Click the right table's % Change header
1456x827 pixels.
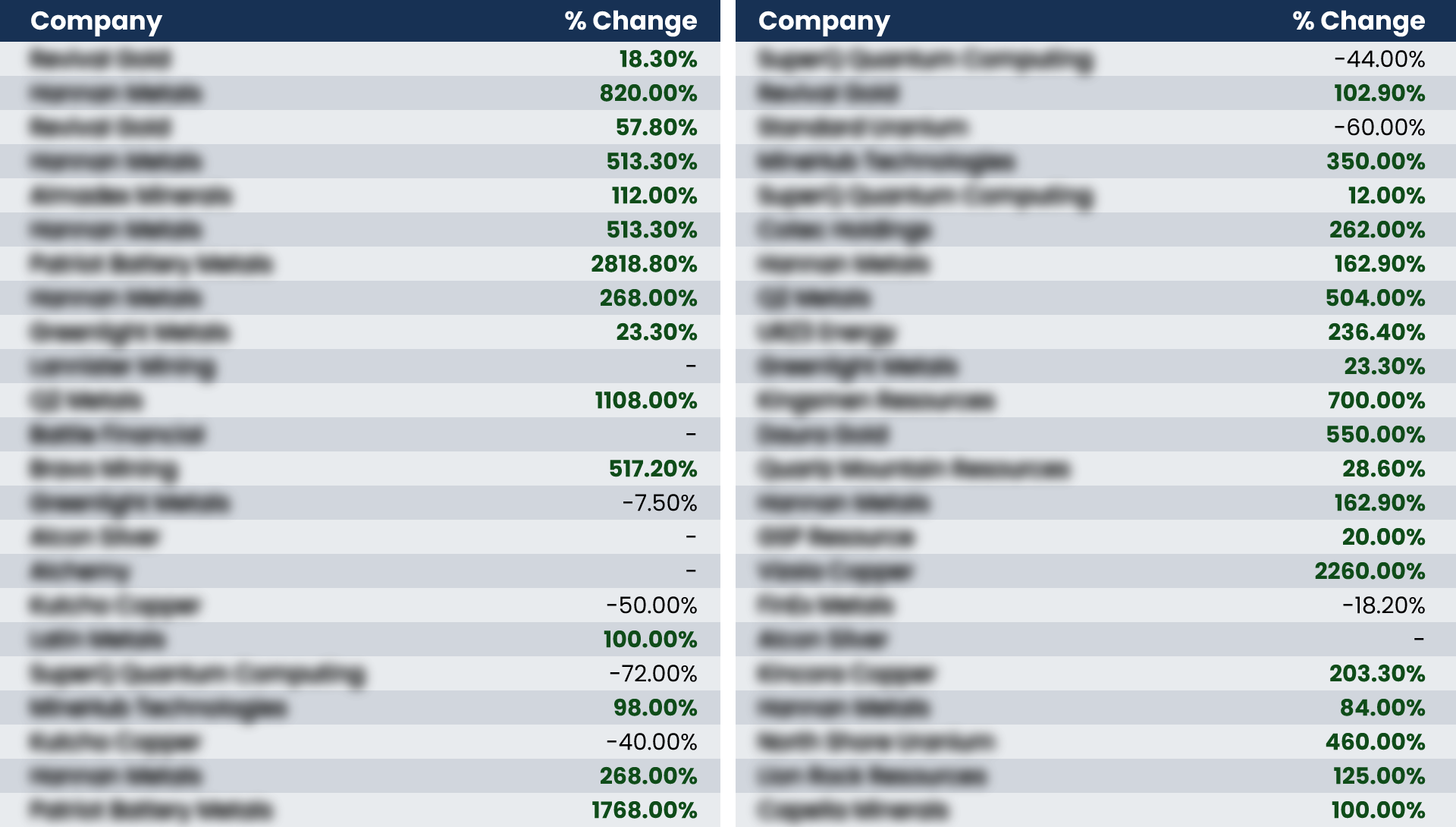1358,21
